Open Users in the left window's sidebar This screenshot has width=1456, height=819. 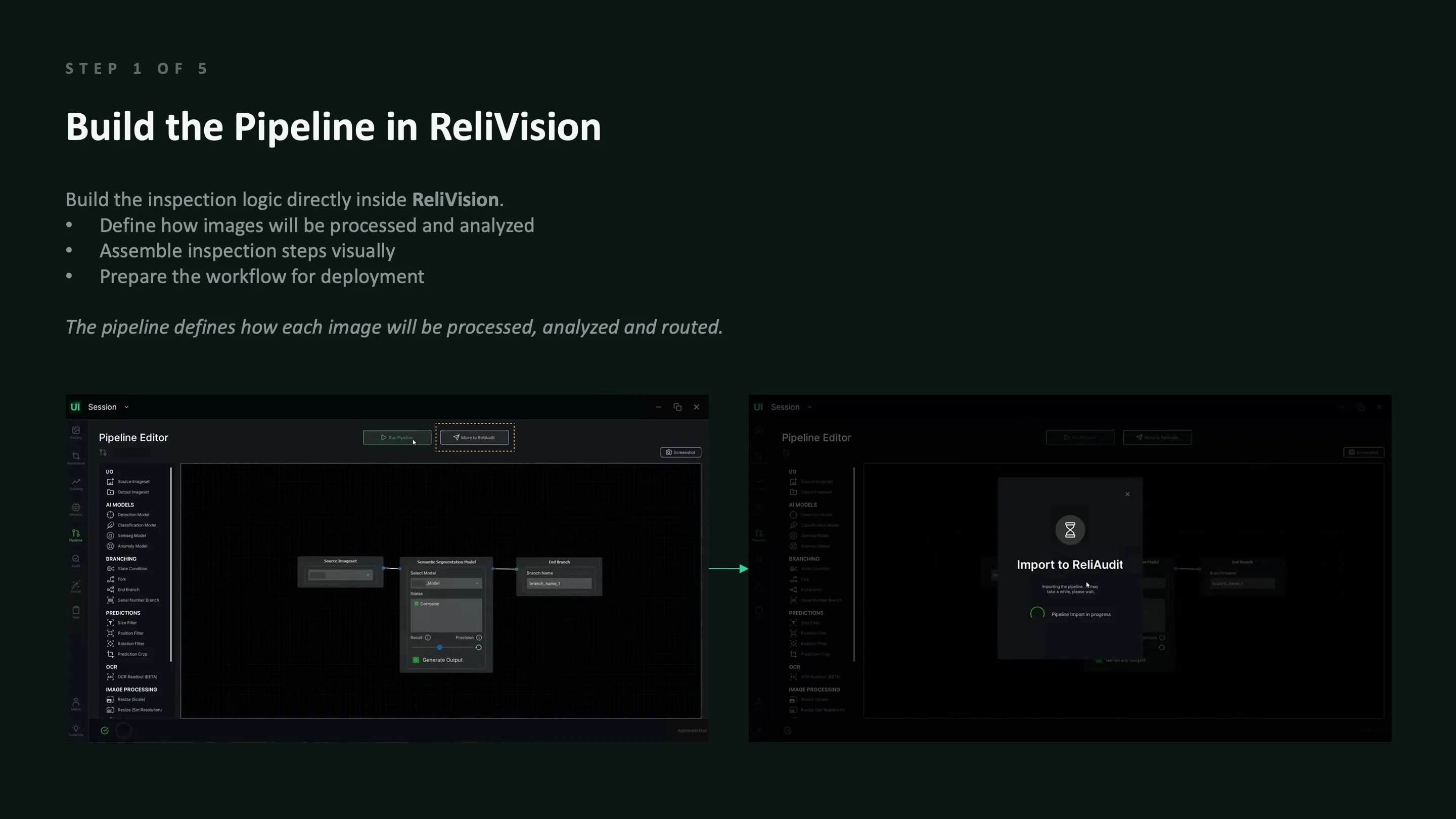pos(76,704)
